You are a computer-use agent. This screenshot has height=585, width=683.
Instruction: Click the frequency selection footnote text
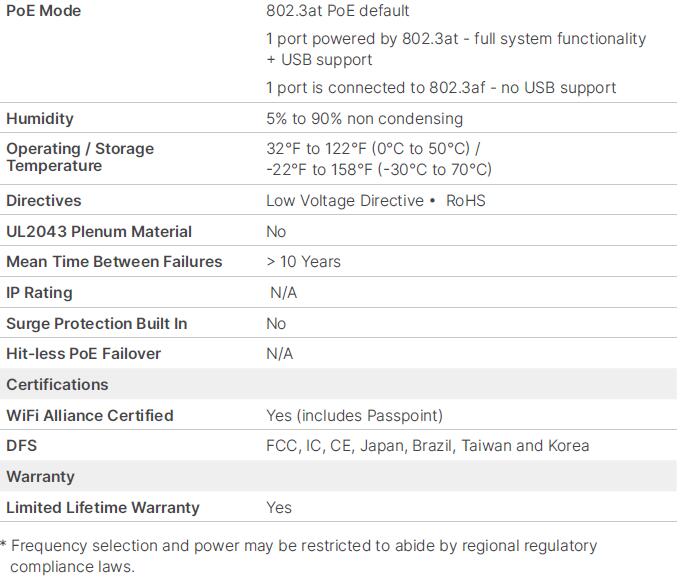299,556
